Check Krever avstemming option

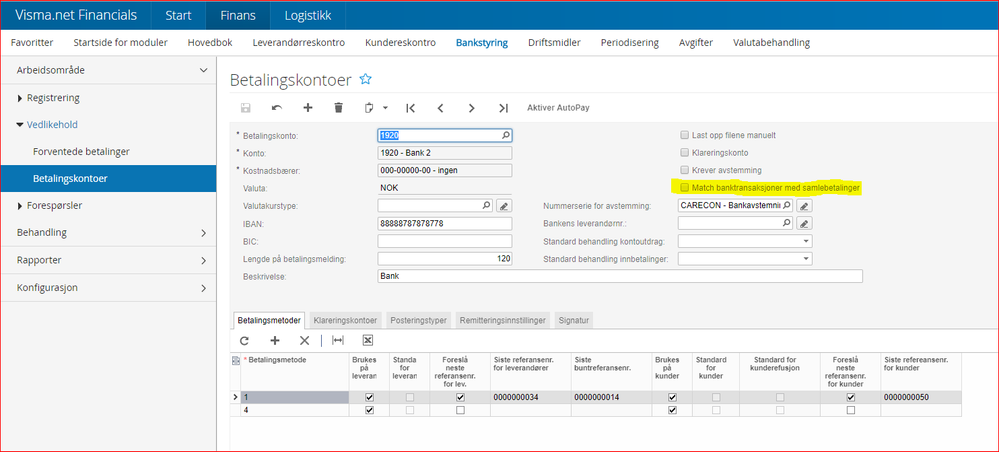(685, 170)
